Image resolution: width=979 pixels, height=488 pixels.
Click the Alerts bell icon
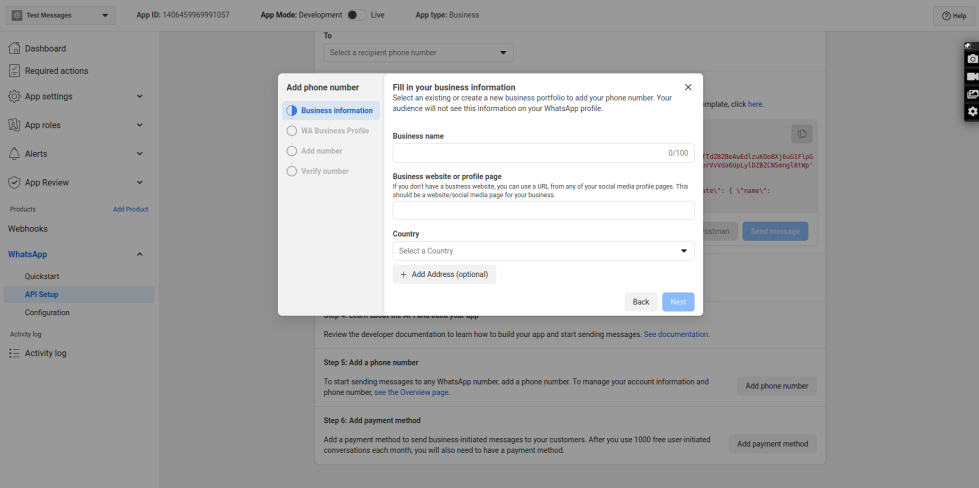click(x=15, y=154)
